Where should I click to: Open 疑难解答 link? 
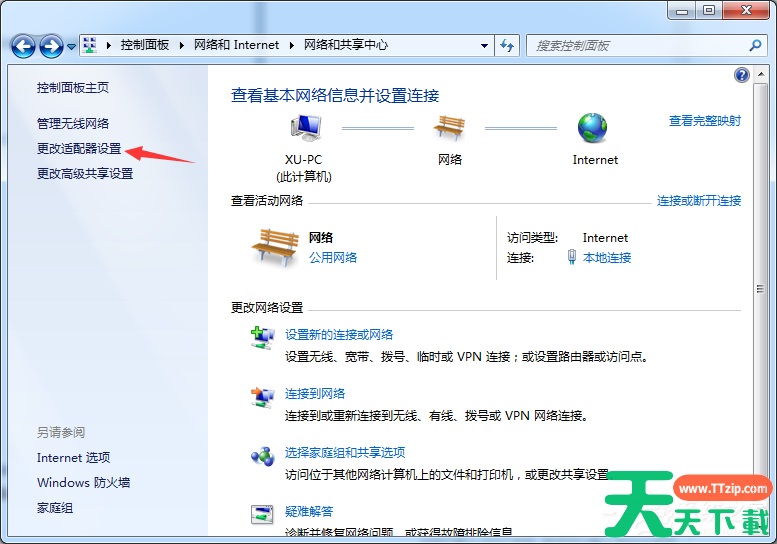[x=309, y=511]
